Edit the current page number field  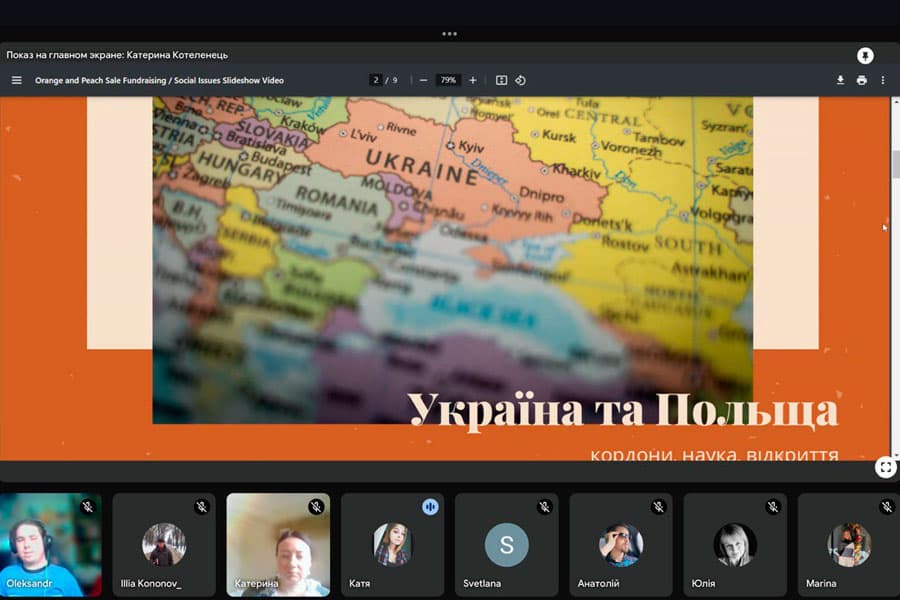tap(376, 80)
